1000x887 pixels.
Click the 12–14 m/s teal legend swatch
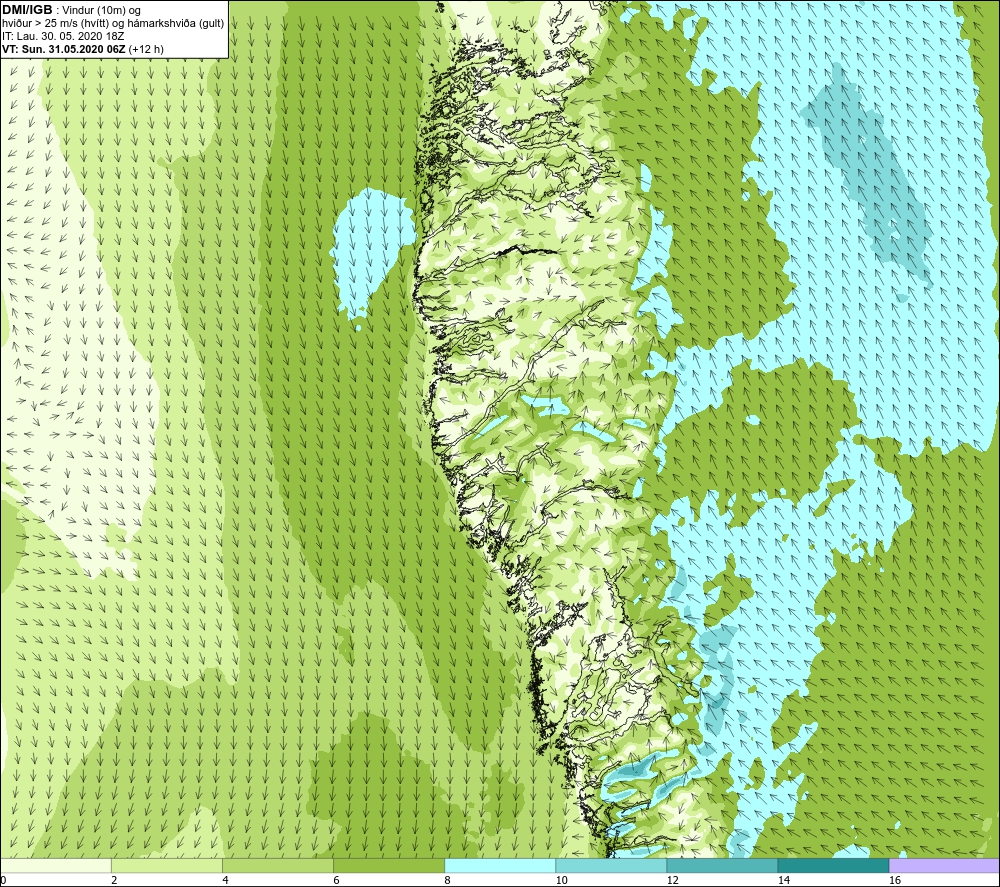[721, 865]
